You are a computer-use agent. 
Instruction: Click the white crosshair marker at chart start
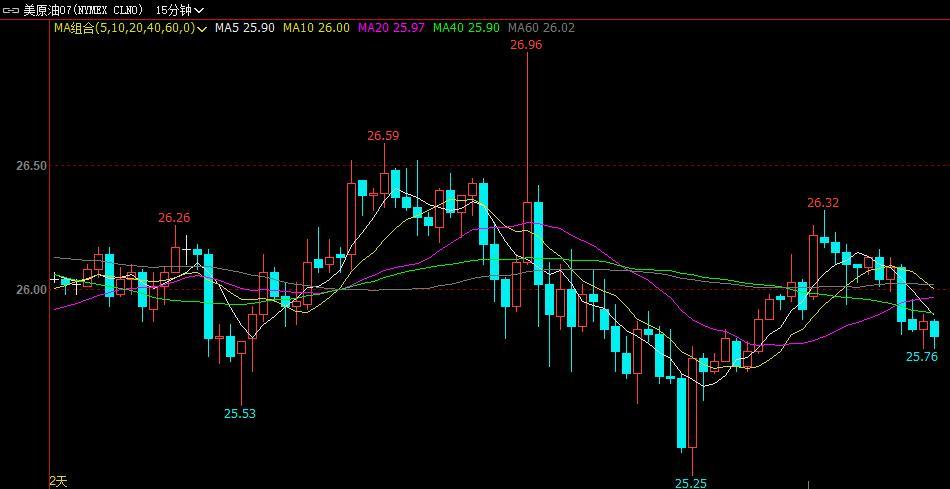click(x=55, y=278)
